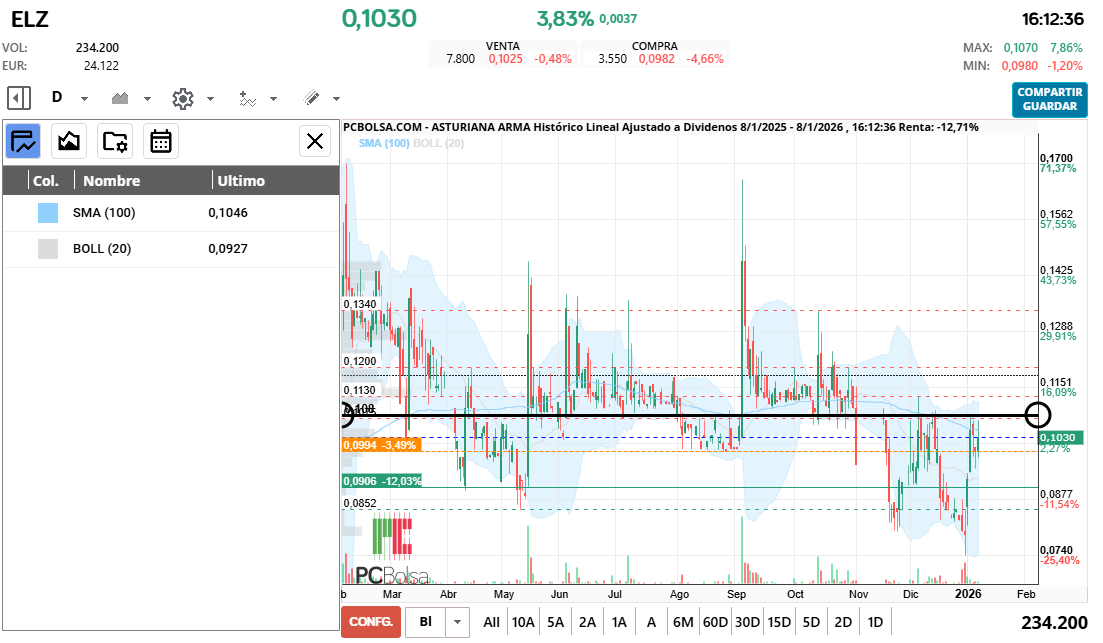This screenshot has width=1103, height=643.
Task: Click the add indicator icon
Action: click(248, 98)
